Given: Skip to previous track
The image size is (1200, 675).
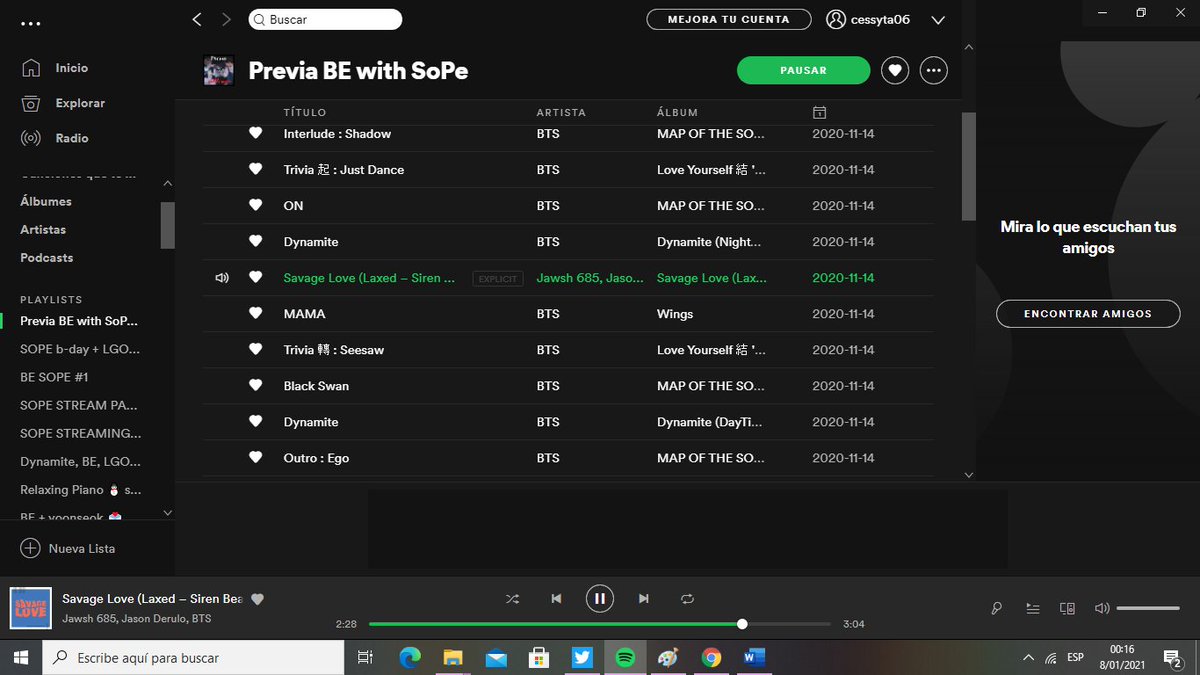Looking at the screenshot, I should (556, 598).
